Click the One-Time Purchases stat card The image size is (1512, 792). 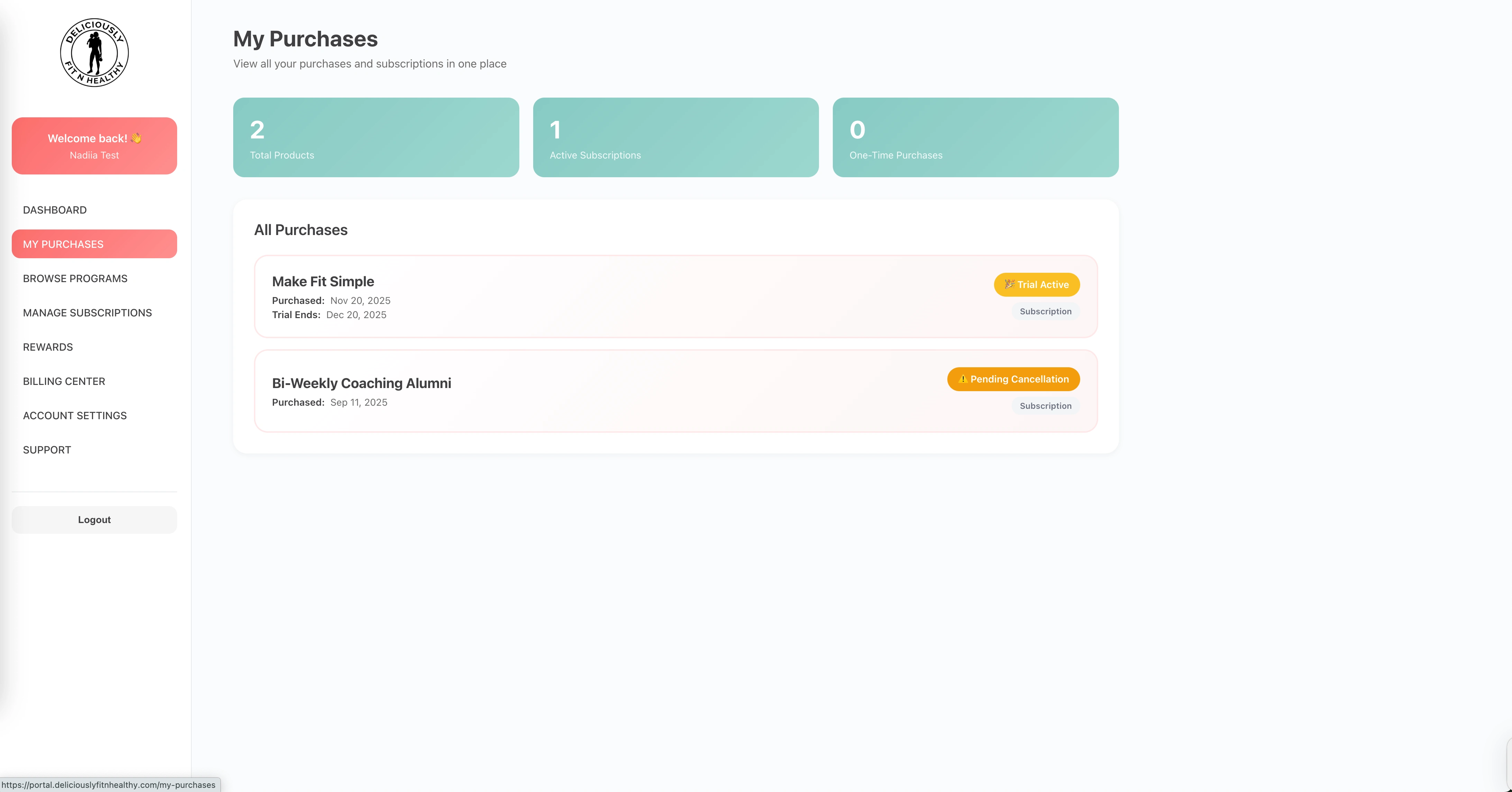(x=975, y=137)
